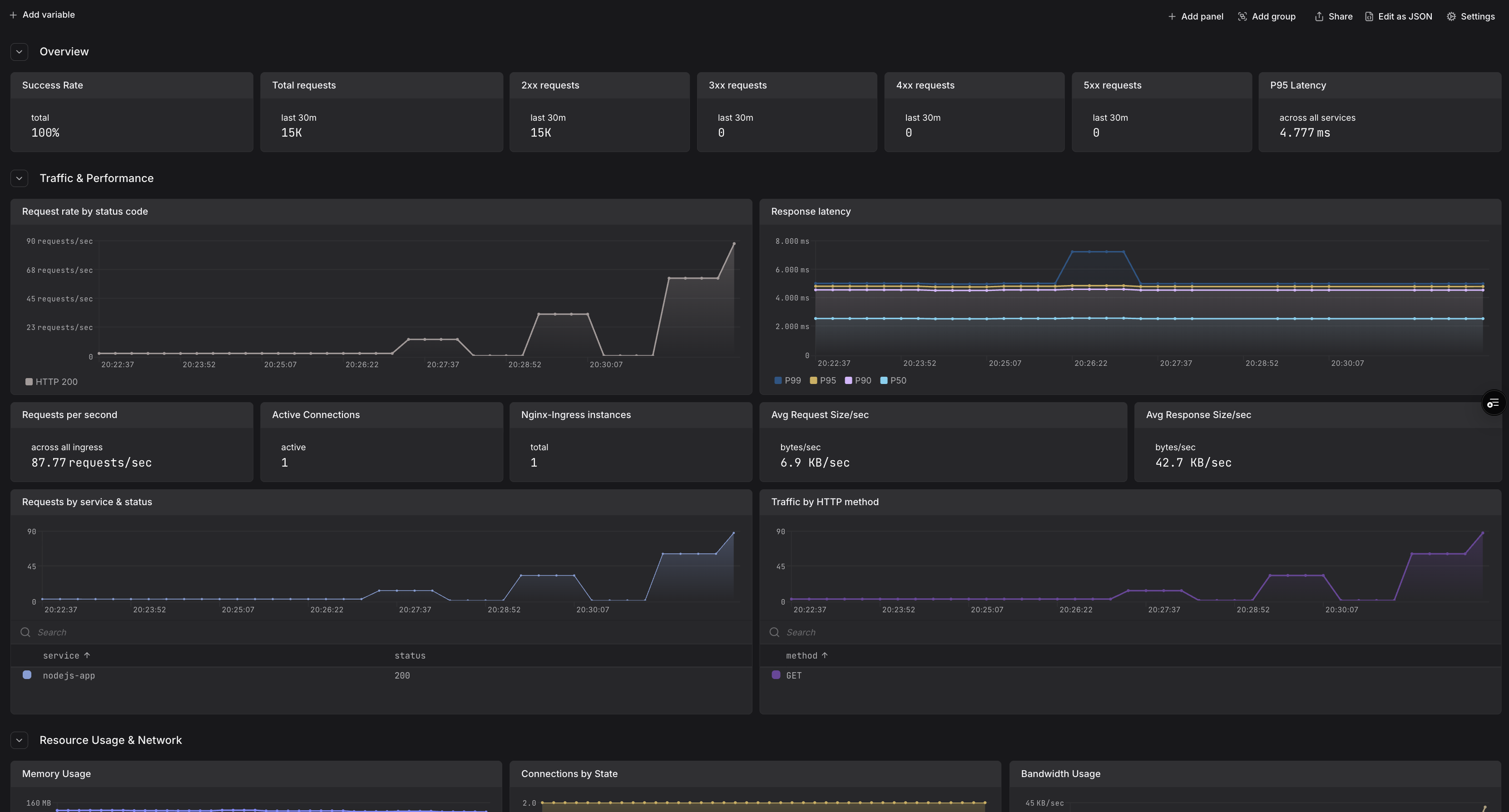Open dashboard Settings gear icon
Viewport: 1509px width, 812px height.
1451,17
